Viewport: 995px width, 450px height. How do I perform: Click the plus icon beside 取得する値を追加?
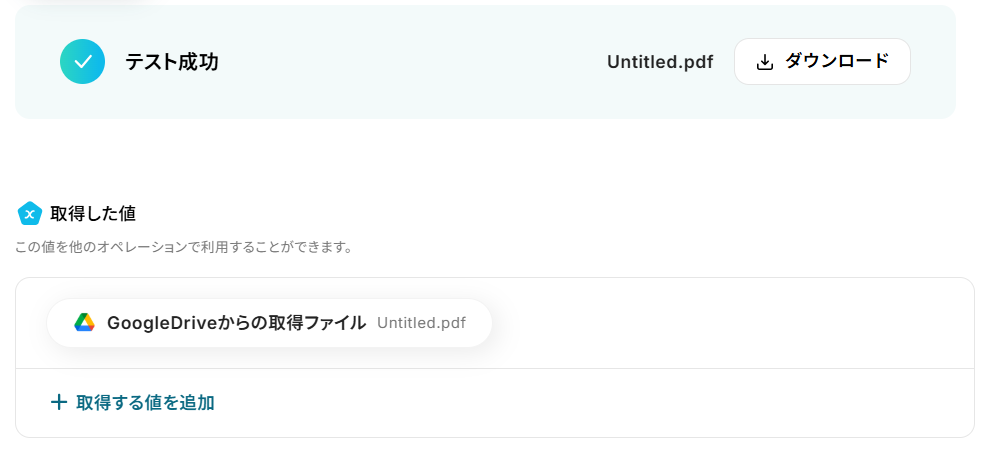click(59, 403)
